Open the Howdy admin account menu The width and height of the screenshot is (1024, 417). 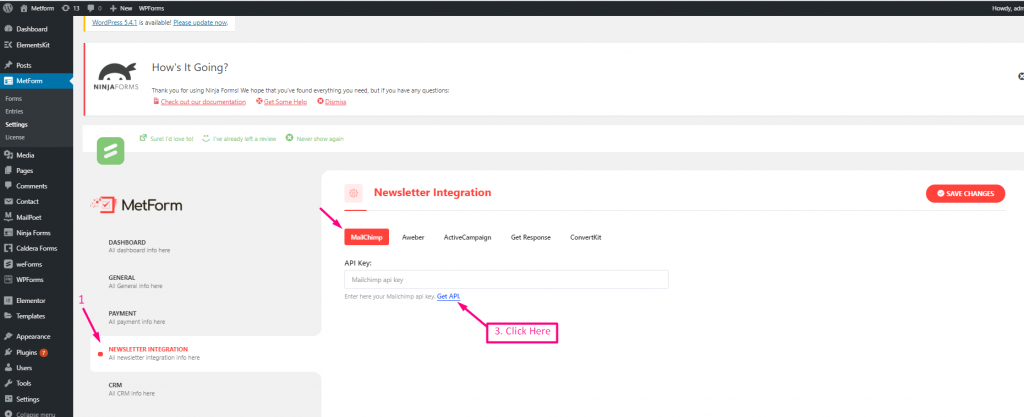[x=1006, y=8]
